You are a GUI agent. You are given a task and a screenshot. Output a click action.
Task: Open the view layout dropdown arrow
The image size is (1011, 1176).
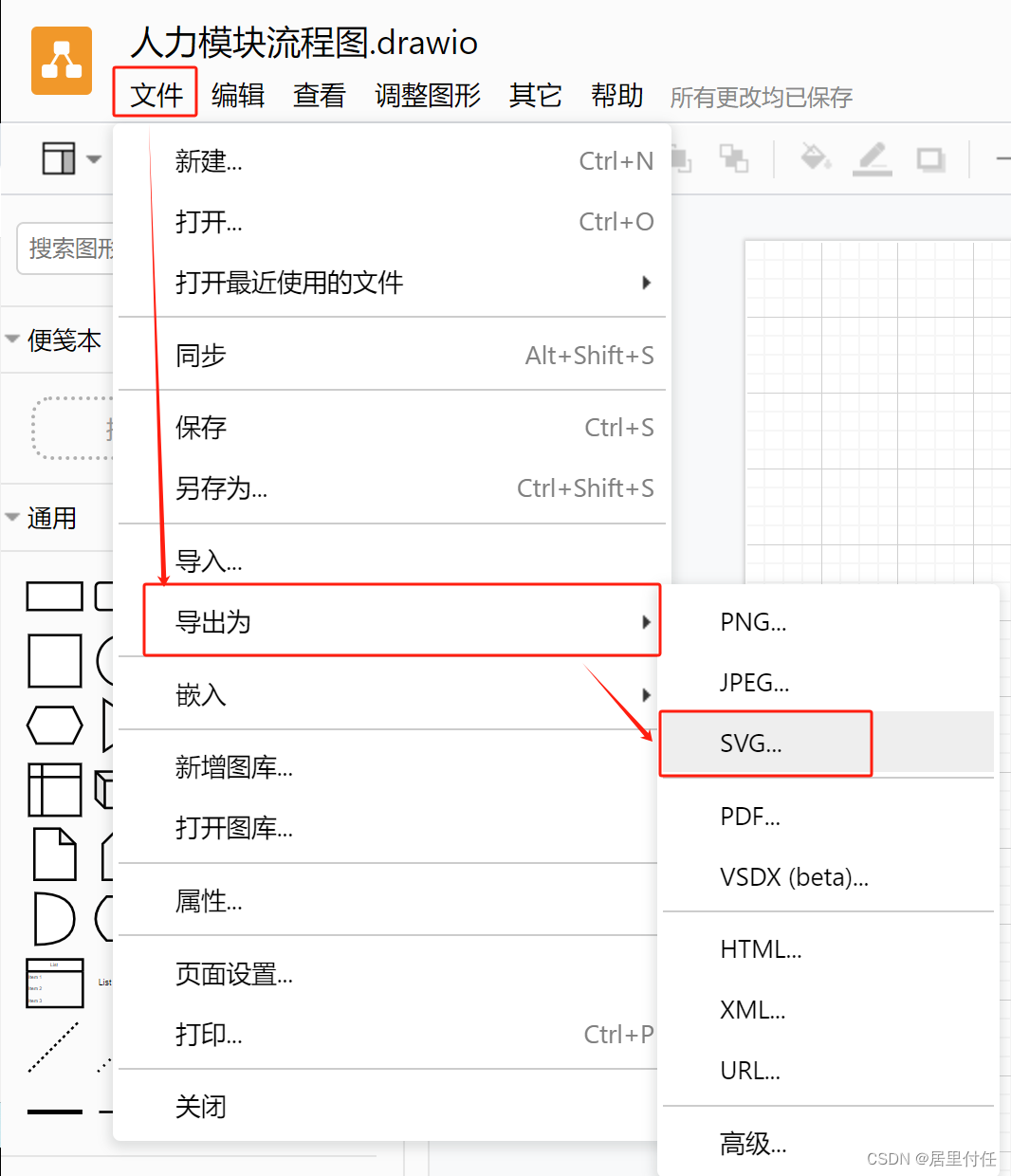tap(94, 158)
